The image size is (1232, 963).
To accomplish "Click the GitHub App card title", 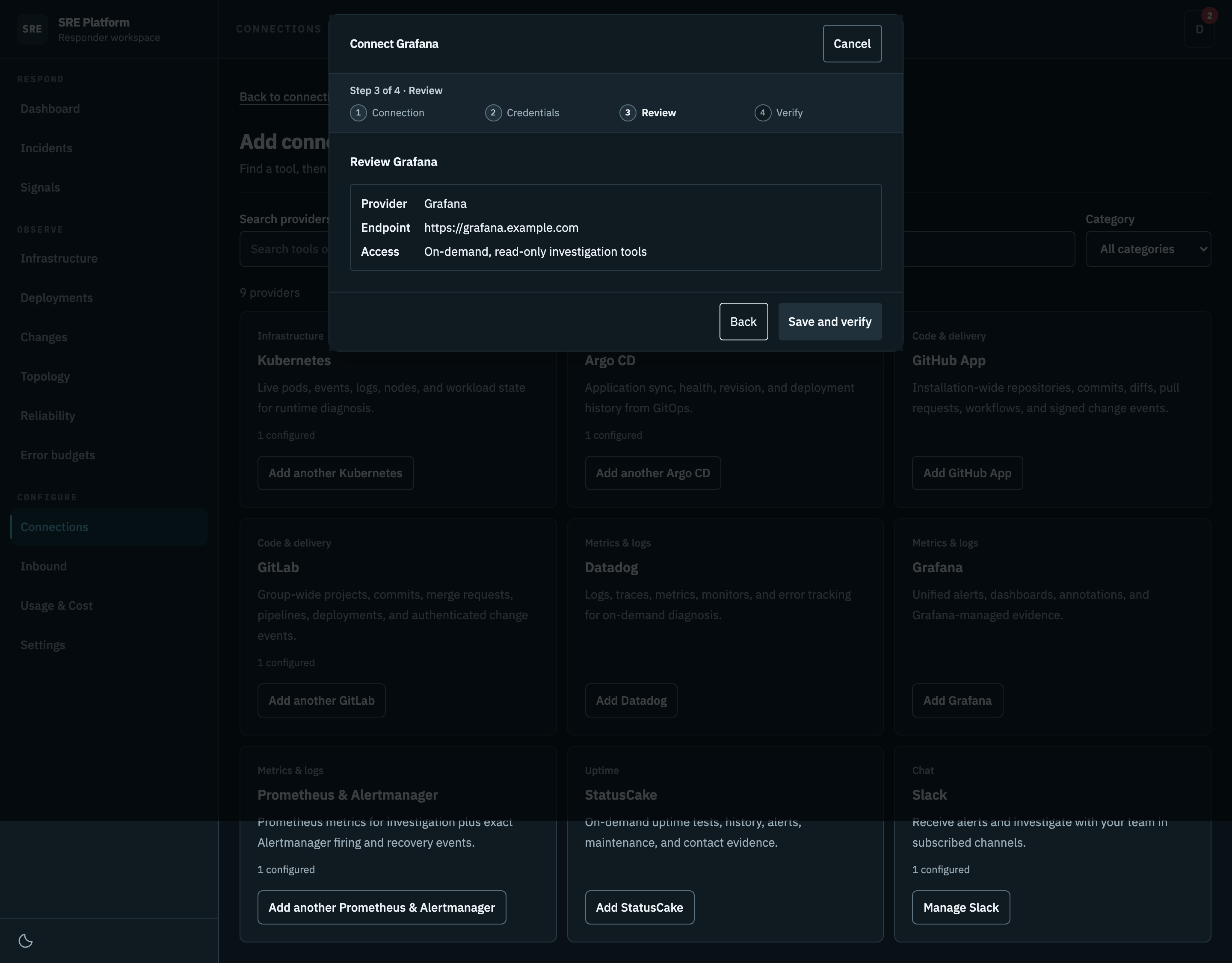I will click(x=949, y=360).
